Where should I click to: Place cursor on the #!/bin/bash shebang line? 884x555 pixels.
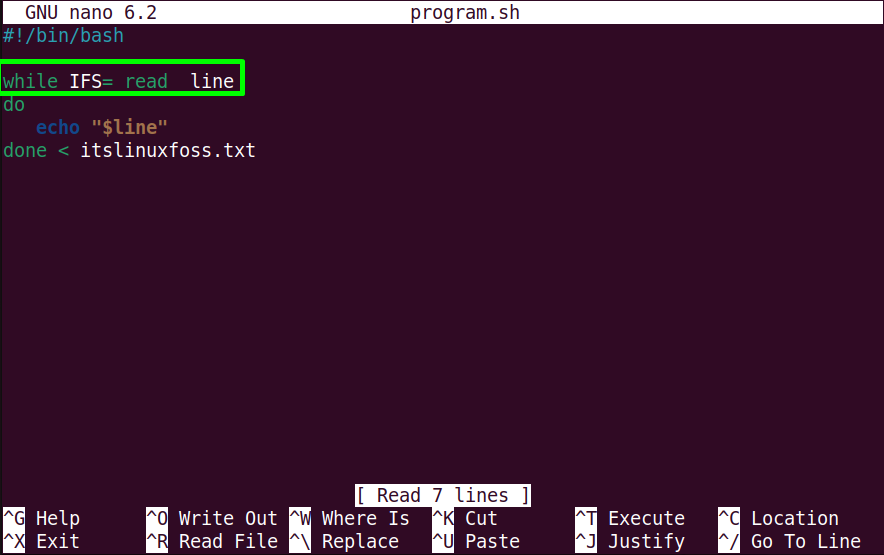[x=63, y=36]
